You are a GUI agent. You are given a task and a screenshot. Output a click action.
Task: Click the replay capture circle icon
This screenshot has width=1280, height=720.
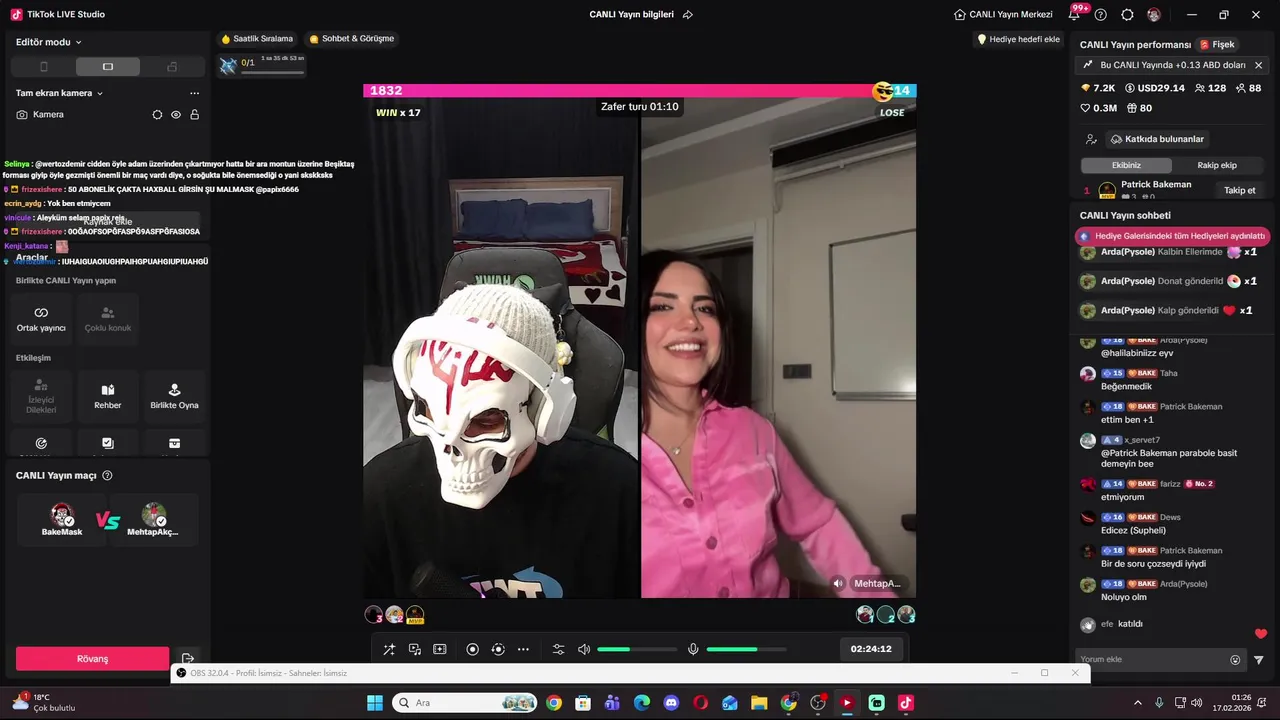coord(498,649)
